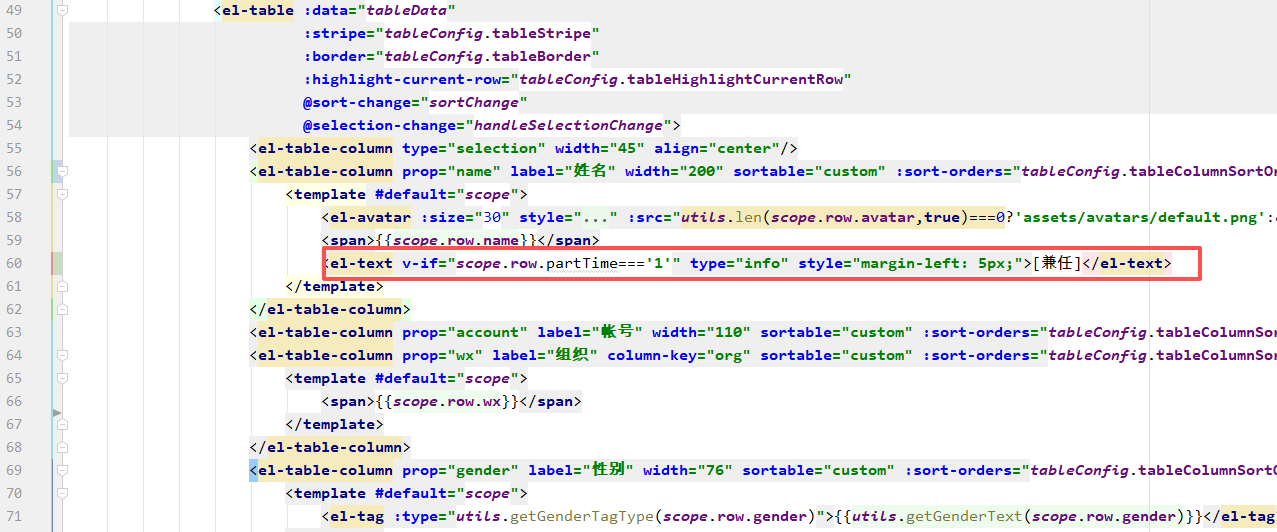Fold the template block starting at line 57

[x=62, y=195]
